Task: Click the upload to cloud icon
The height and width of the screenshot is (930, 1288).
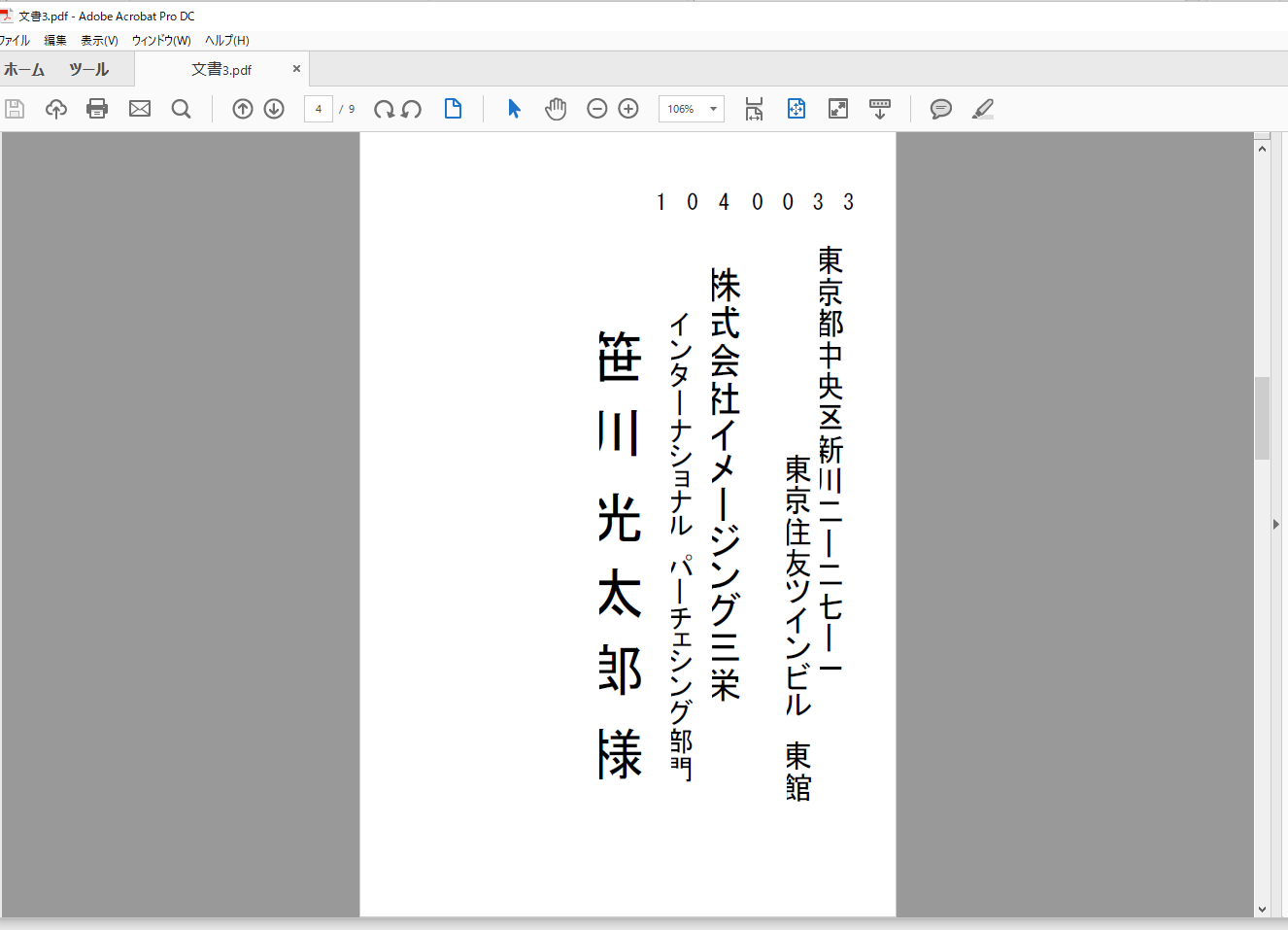Action: coord(56,109)
